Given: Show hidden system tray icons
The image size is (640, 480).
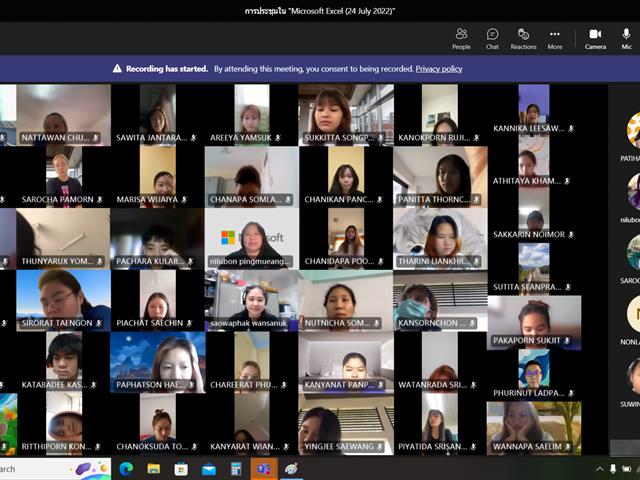Looking at the screenshot, I should (600, 469).
